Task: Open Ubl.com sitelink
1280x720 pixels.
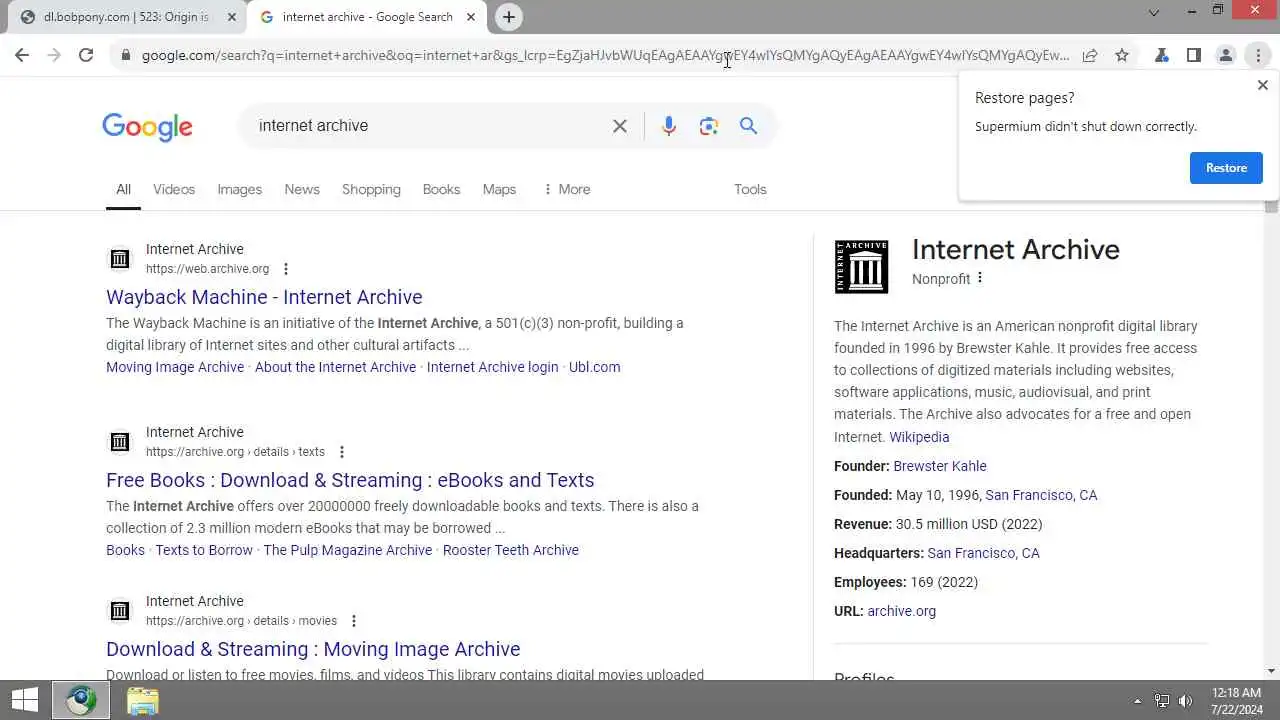Action: pos(594,367)
